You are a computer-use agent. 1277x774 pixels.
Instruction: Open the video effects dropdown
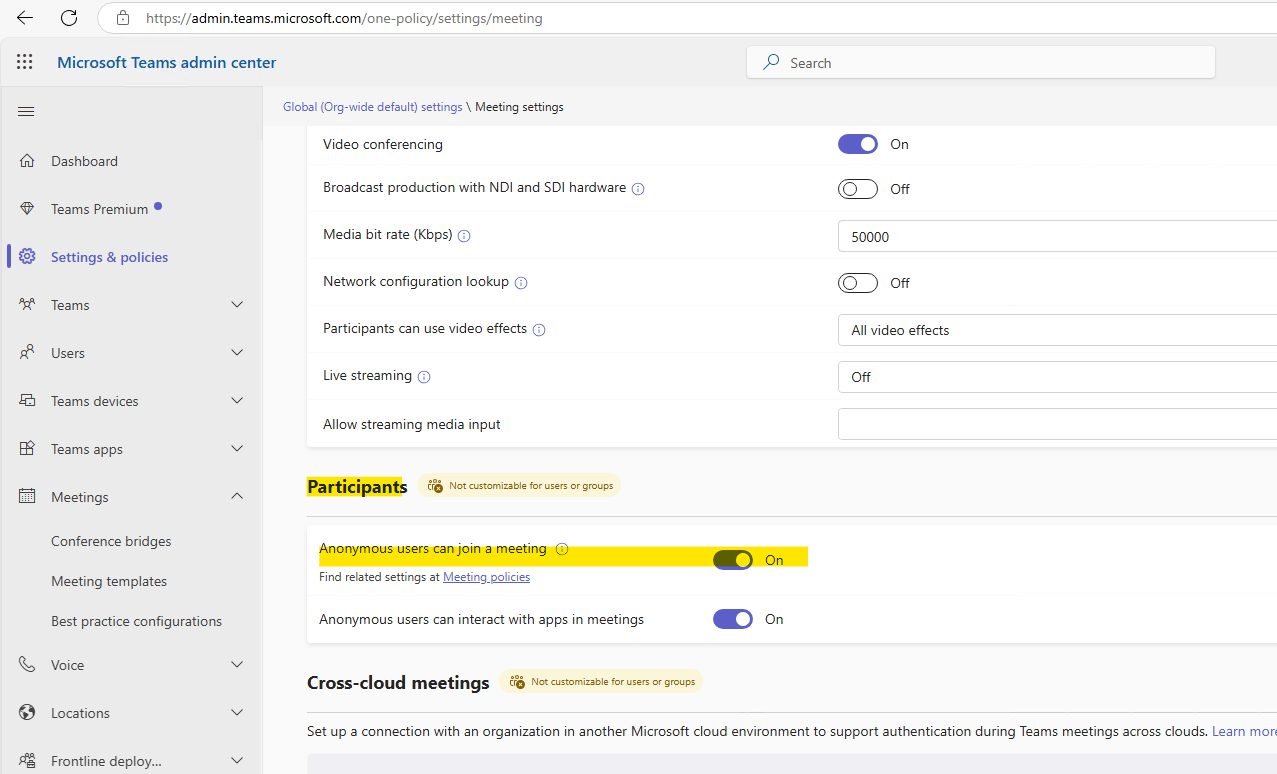click(1057, 330)
